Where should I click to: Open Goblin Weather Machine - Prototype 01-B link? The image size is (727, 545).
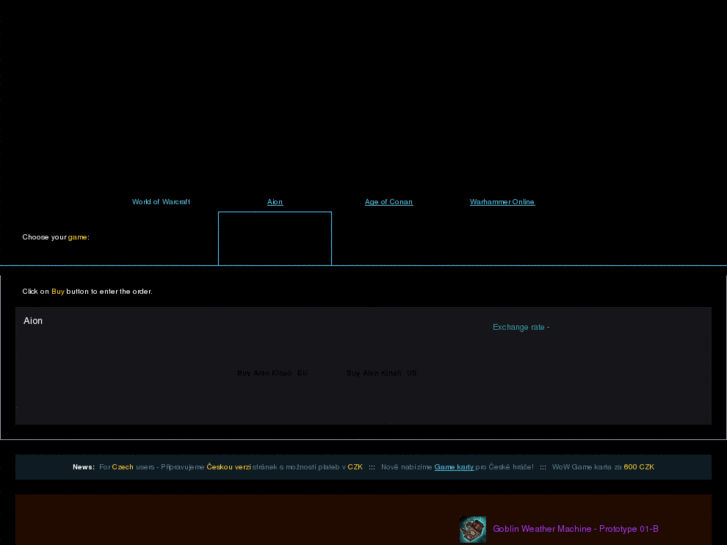pos(575,529)
